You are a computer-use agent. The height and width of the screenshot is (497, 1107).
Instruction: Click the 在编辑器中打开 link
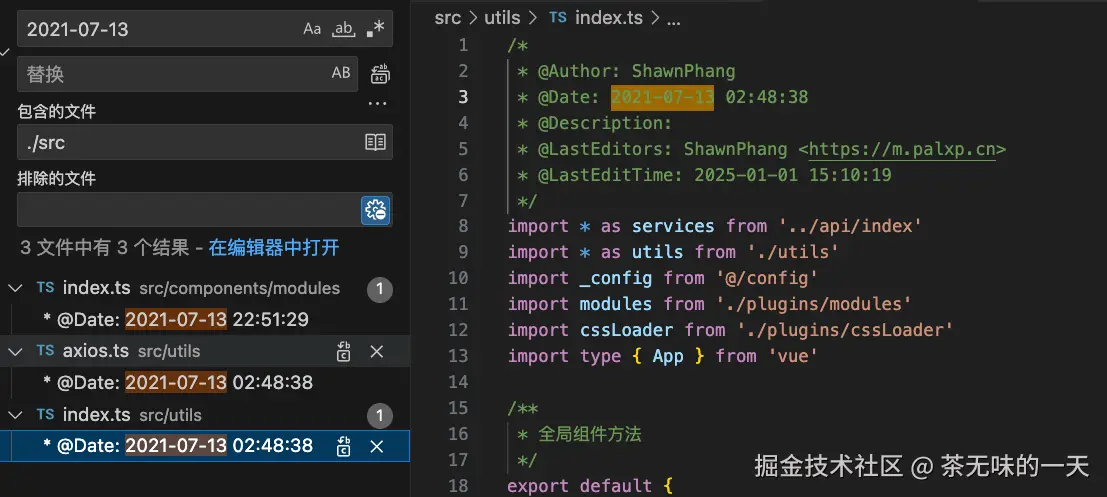click(x=274, y=247)
